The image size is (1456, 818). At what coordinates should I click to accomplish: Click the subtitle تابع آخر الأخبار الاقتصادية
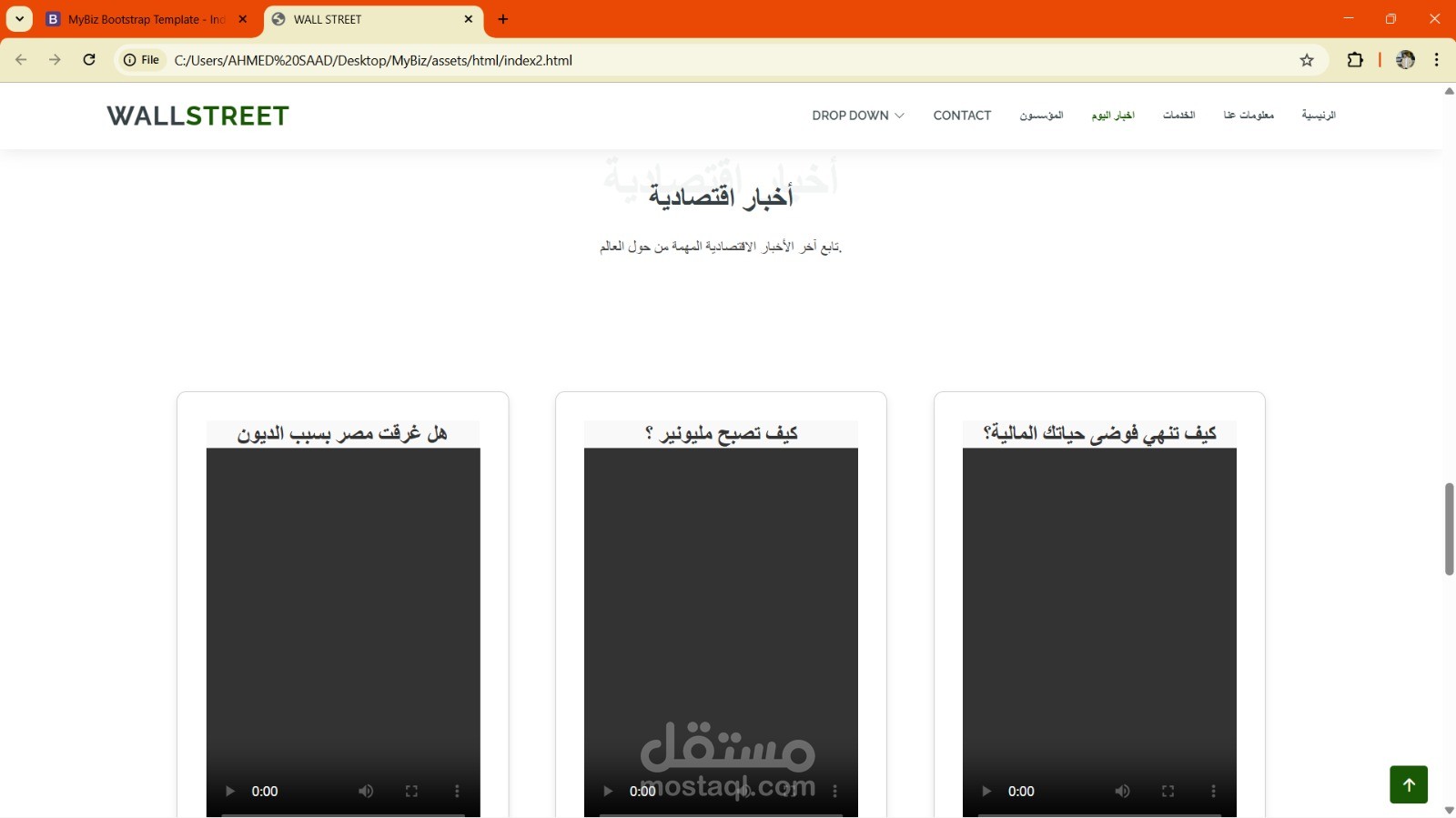(721, 247)
